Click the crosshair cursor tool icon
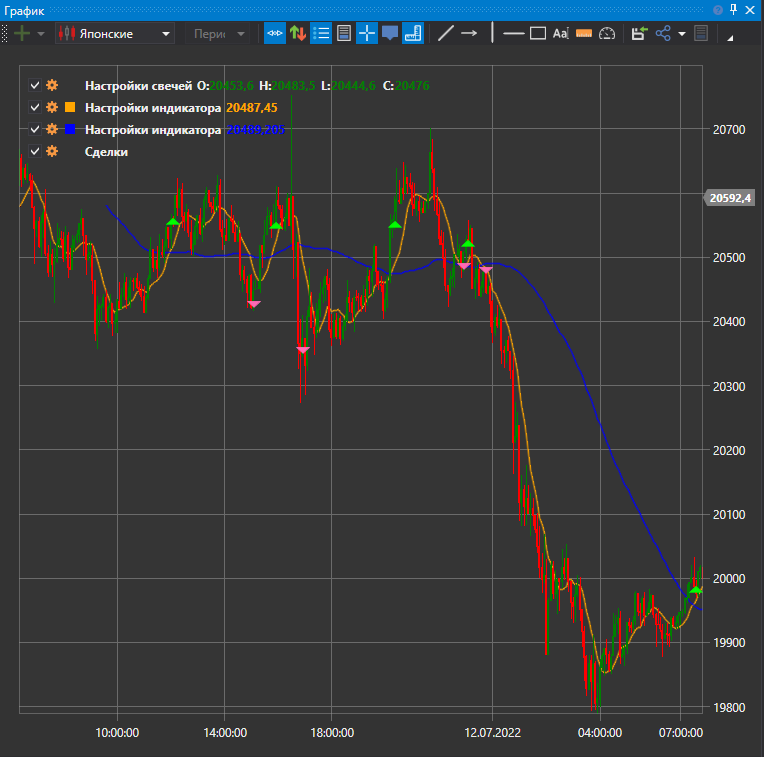 coord(367,33)
